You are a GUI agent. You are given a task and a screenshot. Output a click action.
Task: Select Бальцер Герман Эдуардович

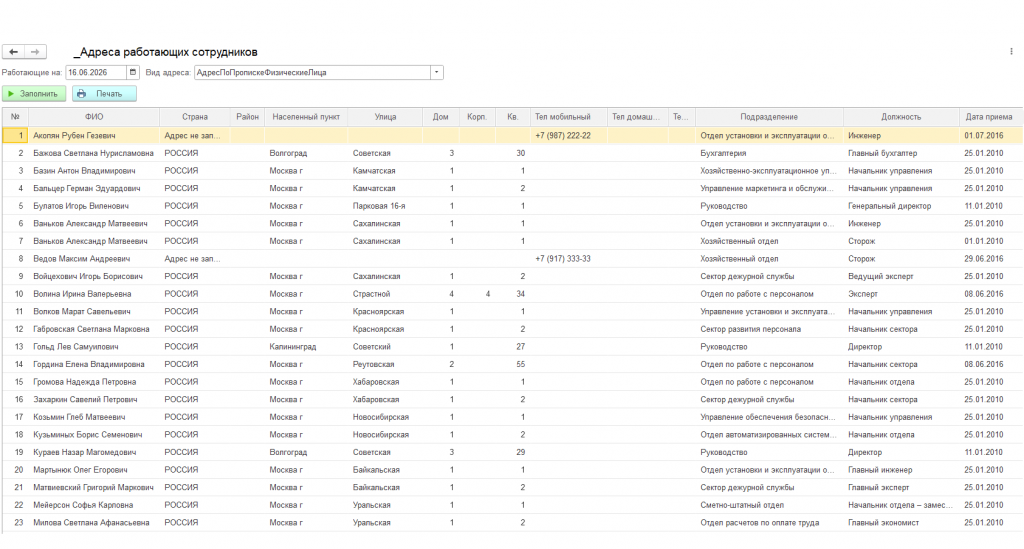pos(513,189)
